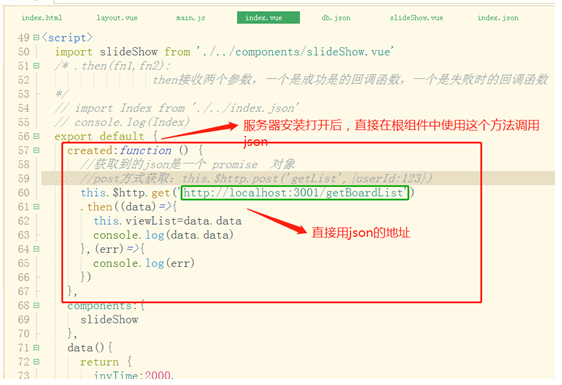
Task: Open the index.json tab
Action: click(498, 18)
